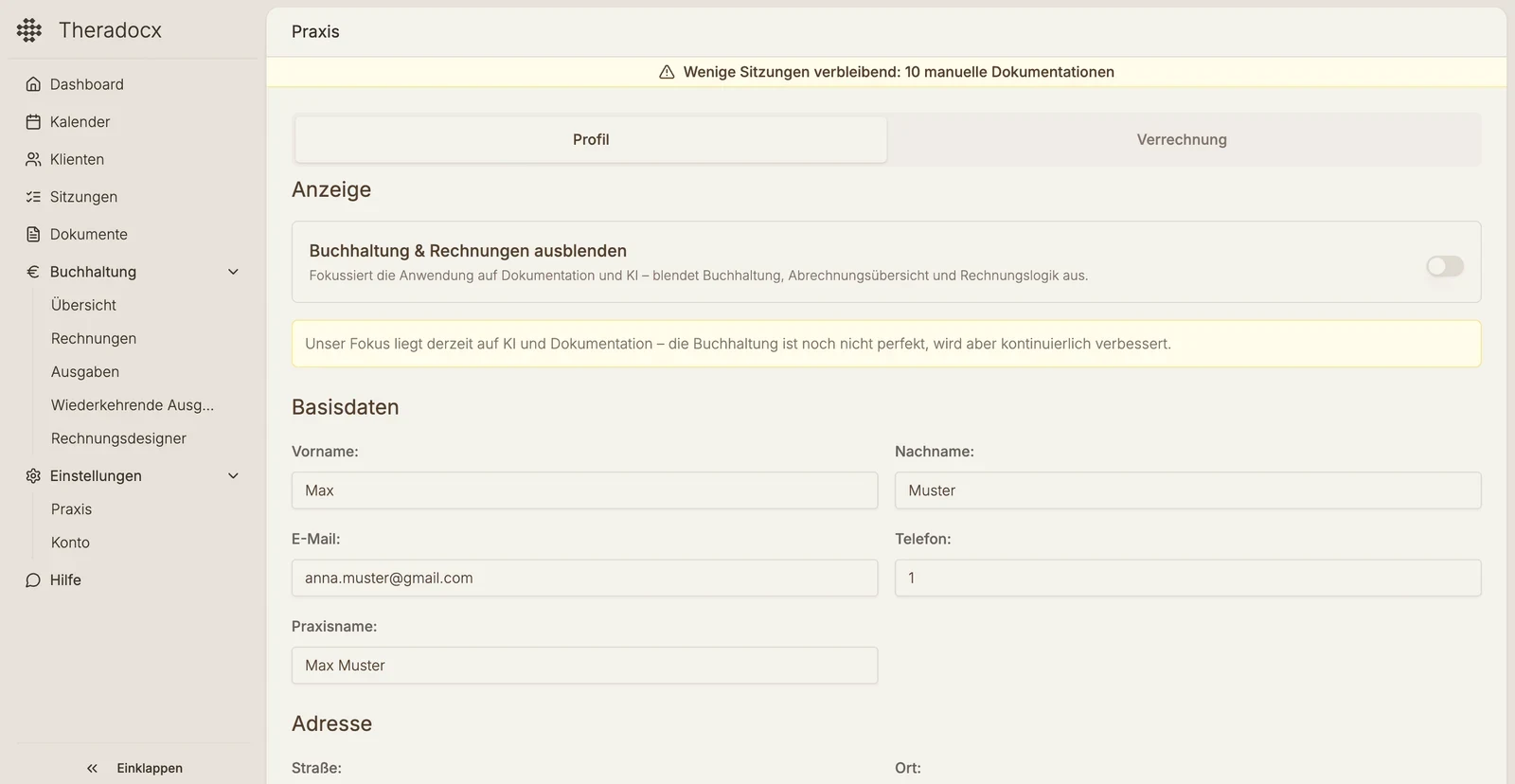Toggle Buchhaltung & Rechnungen ausblenden switch
The image size is (1515, 784).
coord(1445,266)
